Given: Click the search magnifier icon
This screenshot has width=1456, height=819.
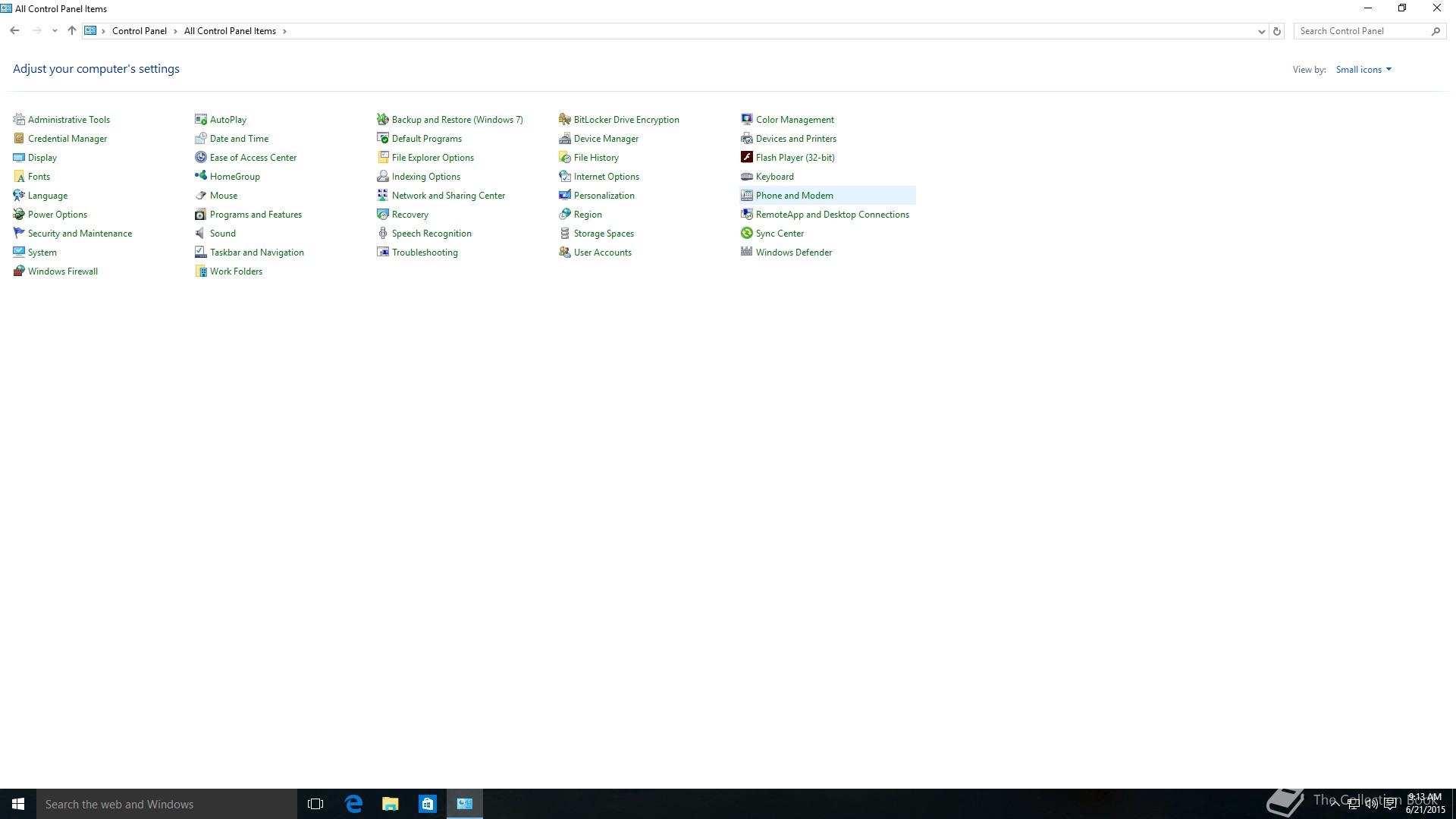Looking at the screenshot, I should pyautogui.click(x=1436, y=31).
